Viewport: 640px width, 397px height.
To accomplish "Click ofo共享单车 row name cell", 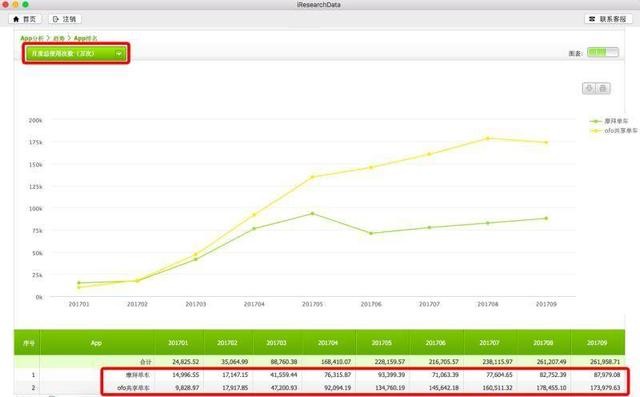I will click(x=133, y=388).
